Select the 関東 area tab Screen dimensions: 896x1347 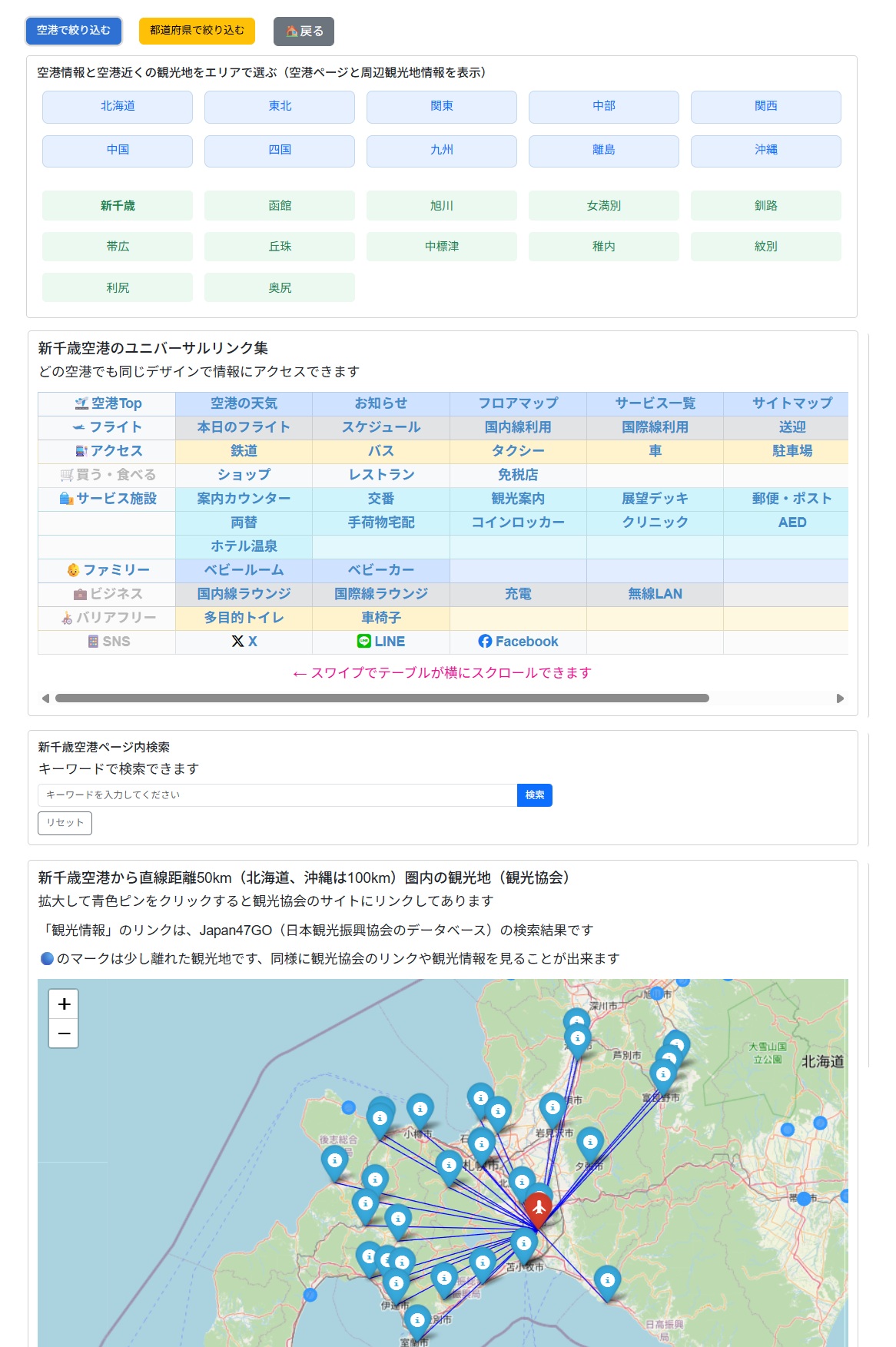click(442, 107)
